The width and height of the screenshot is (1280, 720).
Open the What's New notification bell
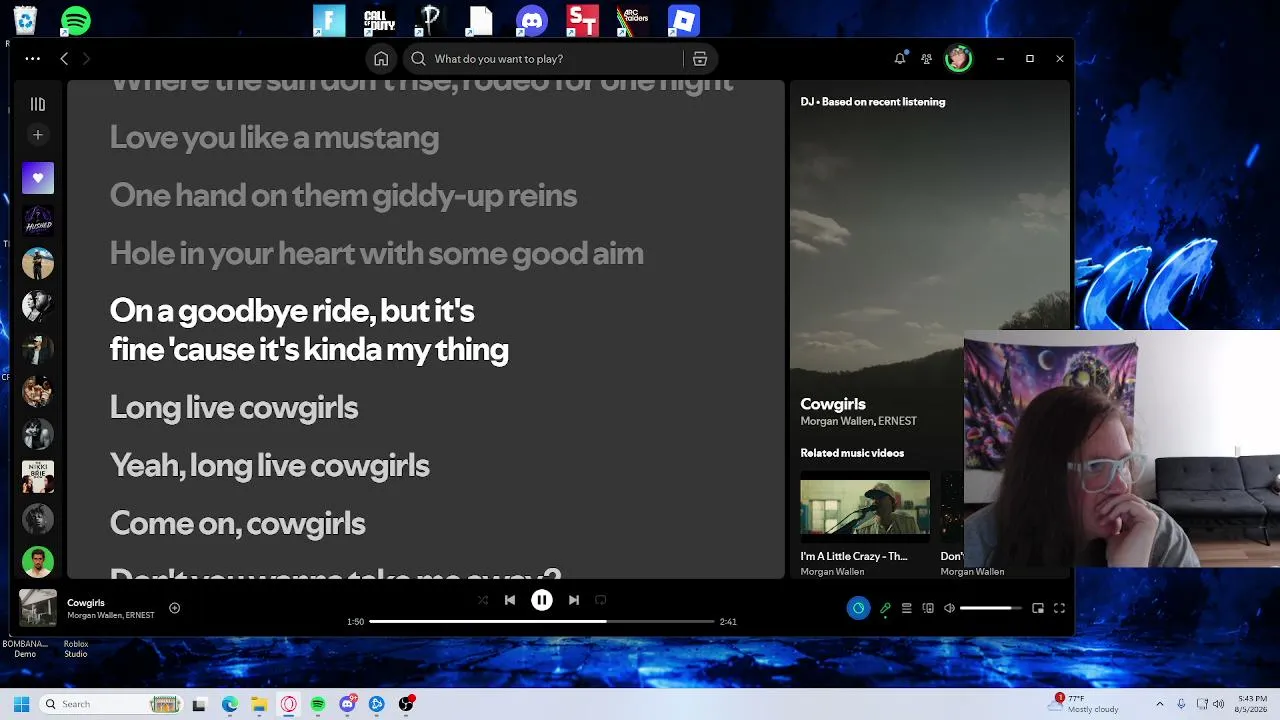pos(900,59)
